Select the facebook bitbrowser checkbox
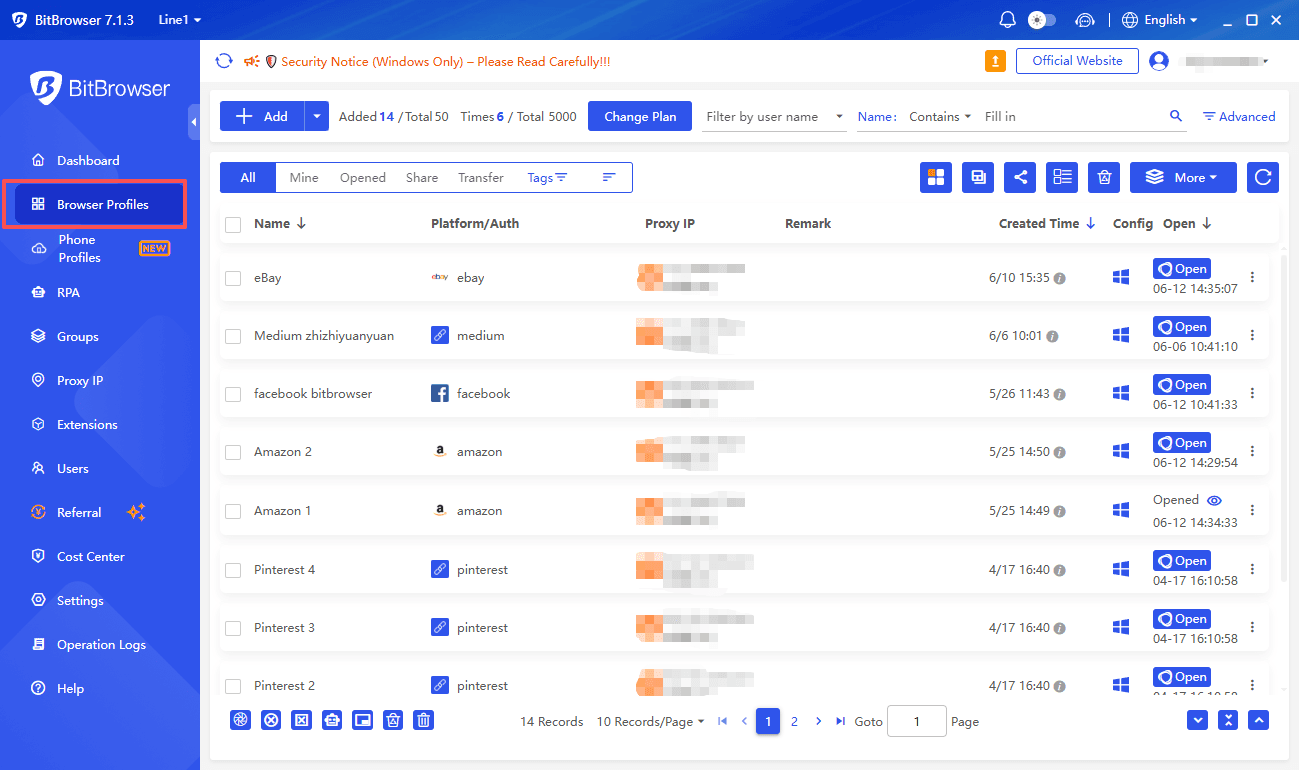 pos(233,394)
